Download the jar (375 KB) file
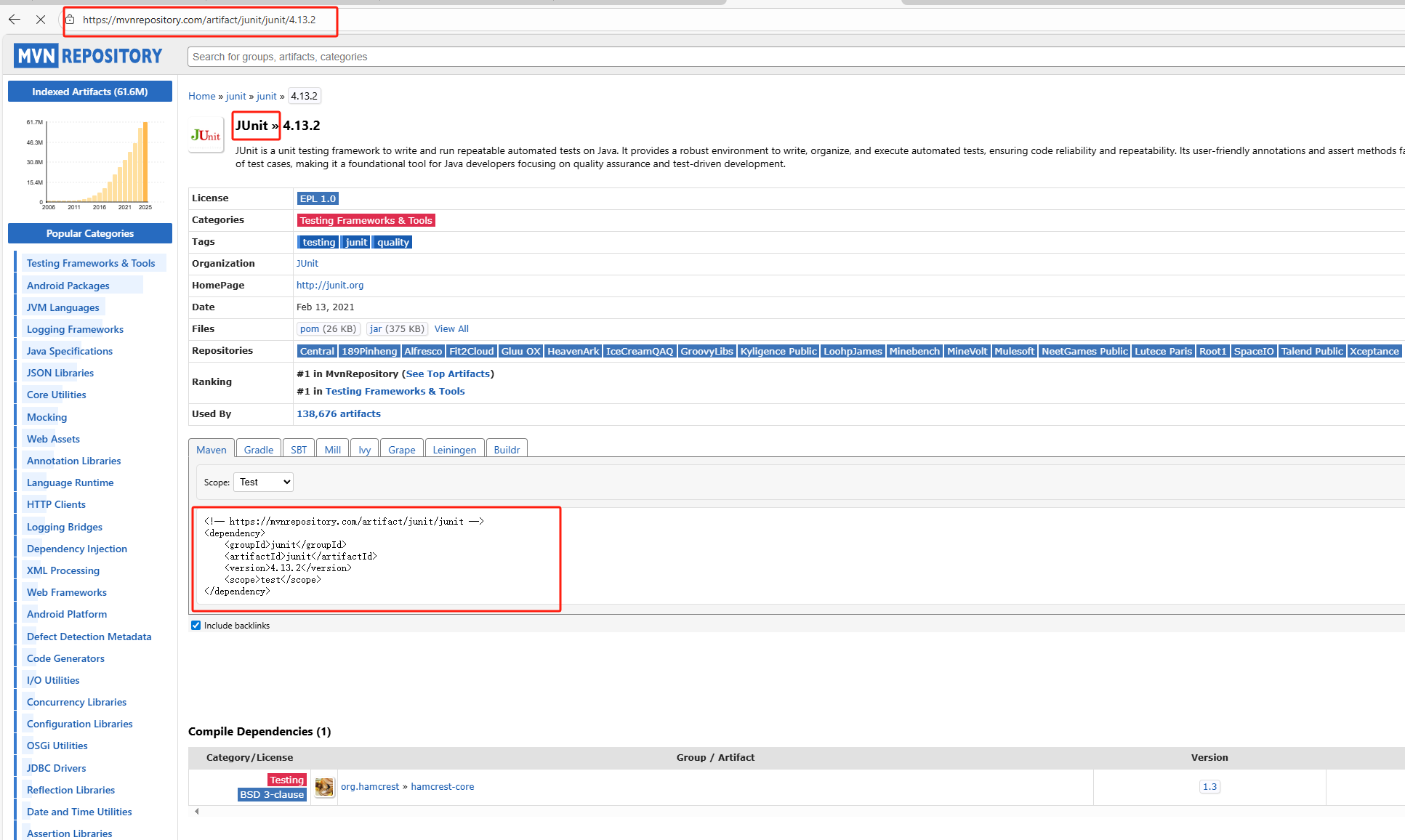 (x=397, y=328)
